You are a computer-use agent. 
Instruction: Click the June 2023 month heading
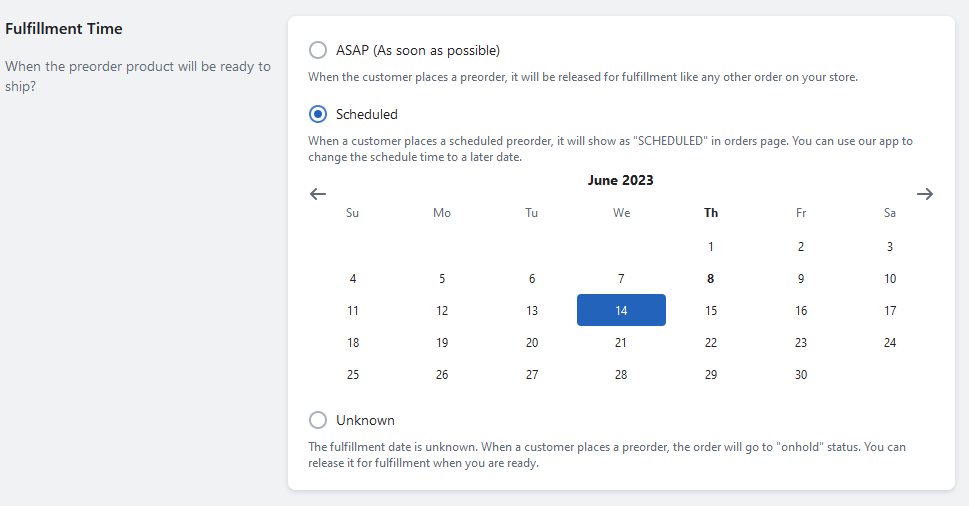620,180
